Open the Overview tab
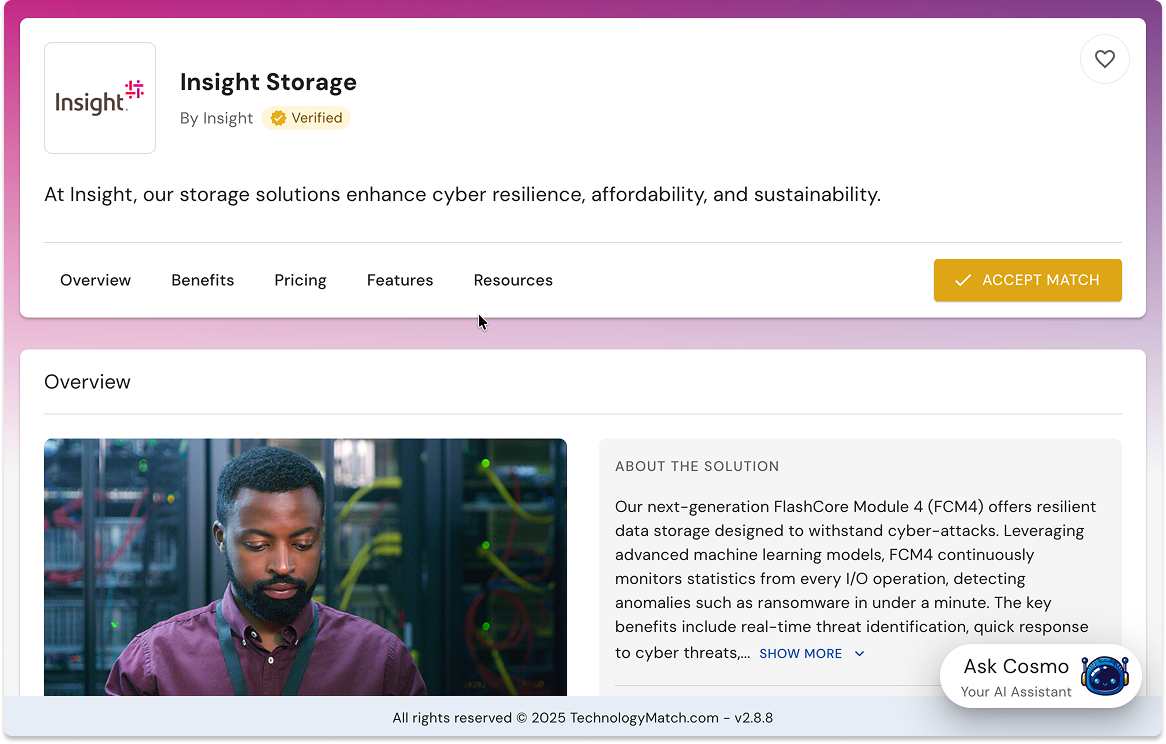This screenshot has height=744, width=1166. tap(95, 280)
